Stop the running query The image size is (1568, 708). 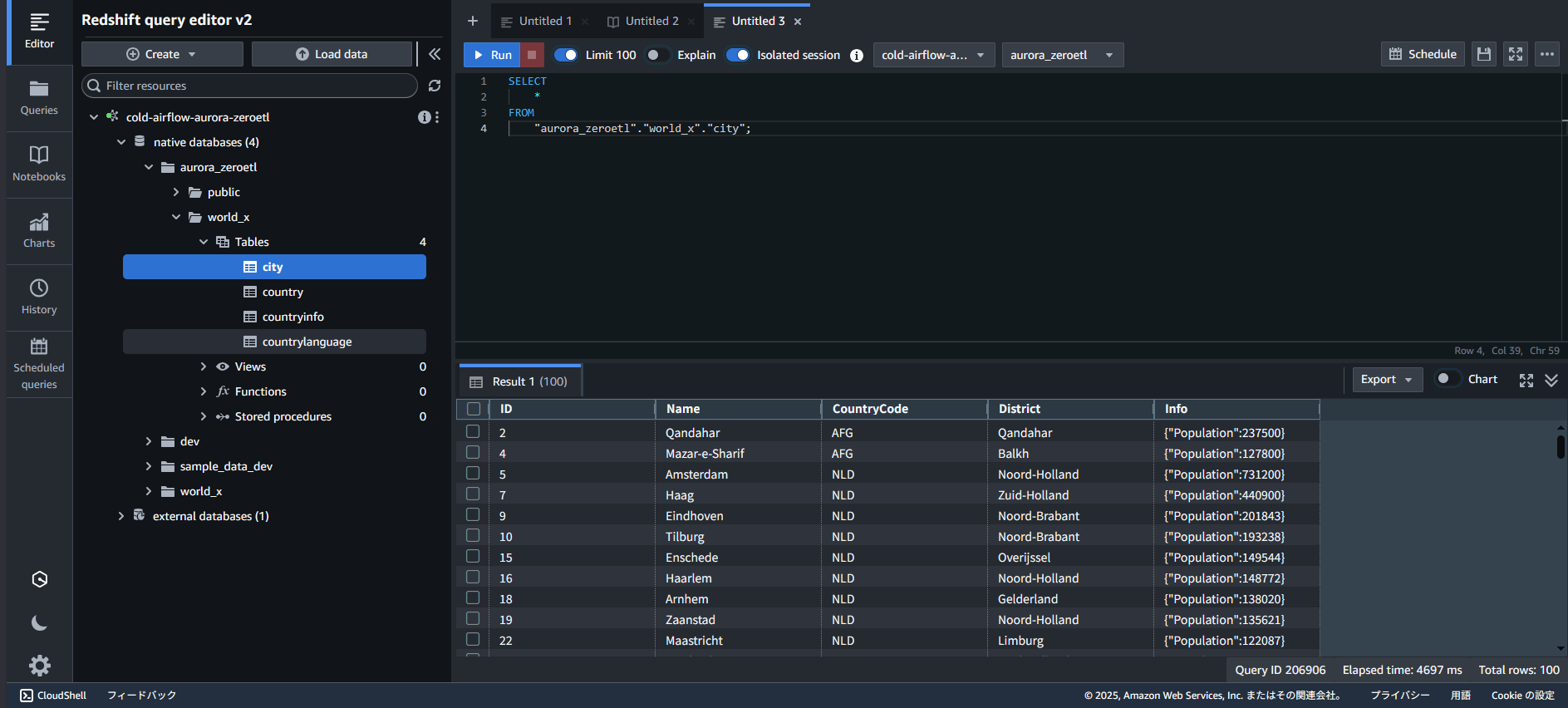tap(532, 55)
